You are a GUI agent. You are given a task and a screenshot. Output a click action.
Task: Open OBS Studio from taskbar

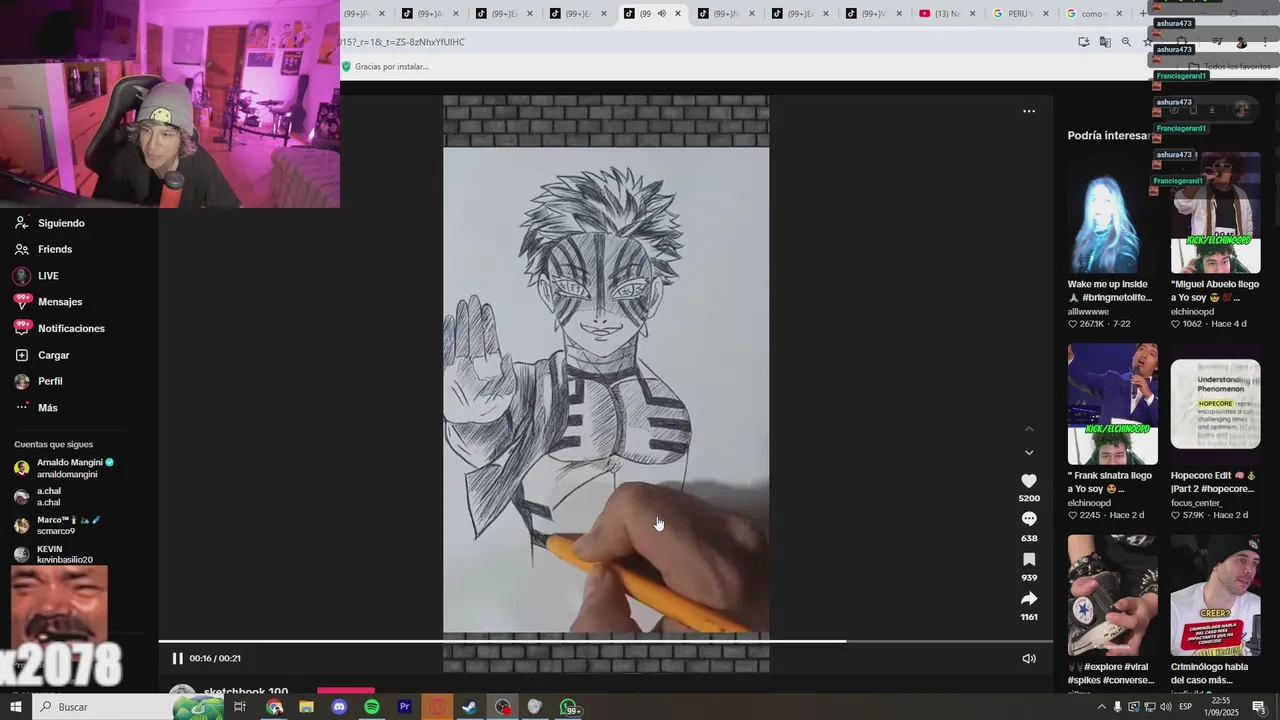click(x=502, y=707)
